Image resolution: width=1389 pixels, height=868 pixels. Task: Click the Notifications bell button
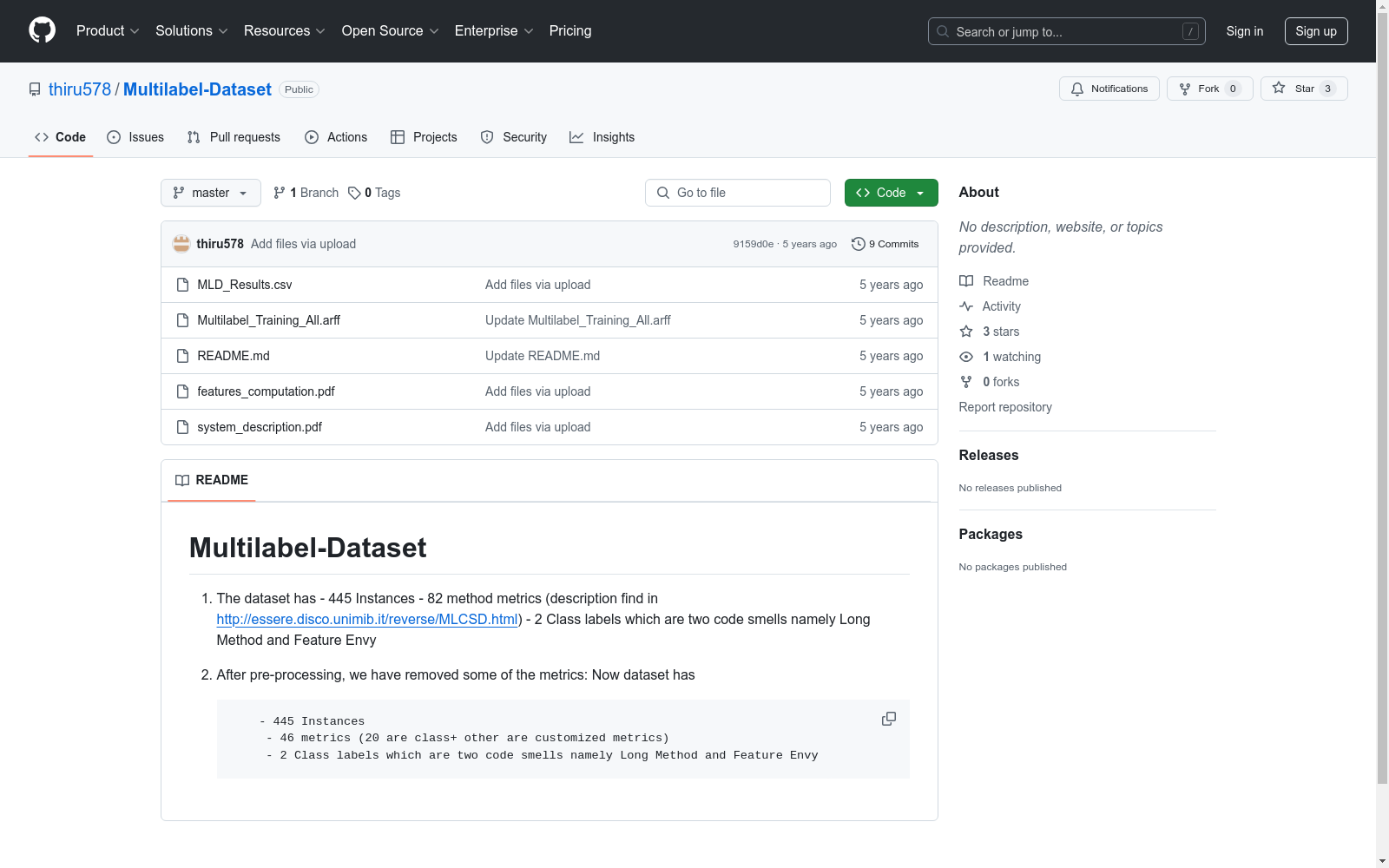(x=1109, y=89)
